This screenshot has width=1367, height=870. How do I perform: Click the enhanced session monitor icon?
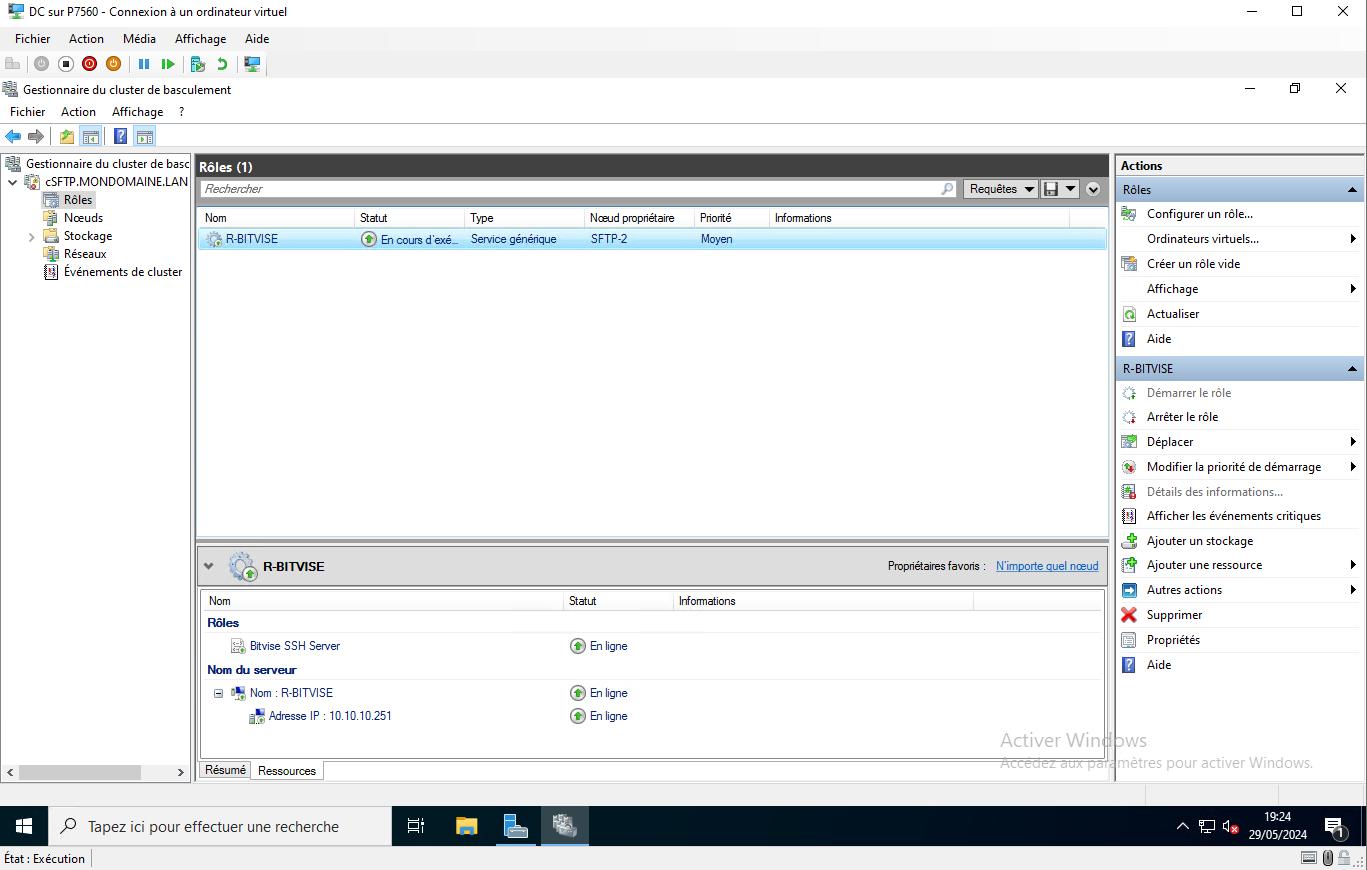(252, 64)
